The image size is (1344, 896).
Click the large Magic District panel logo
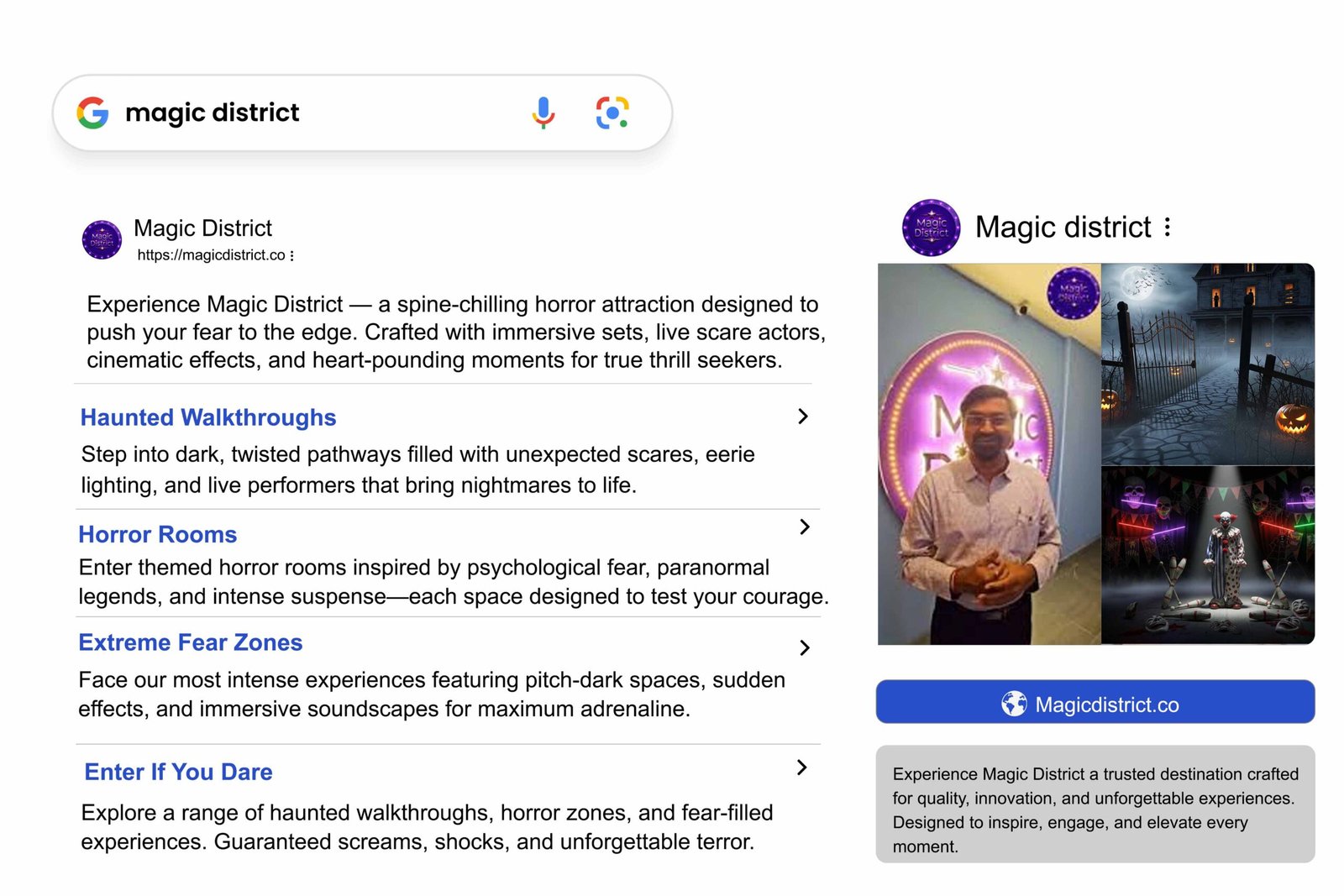[931, 228]
